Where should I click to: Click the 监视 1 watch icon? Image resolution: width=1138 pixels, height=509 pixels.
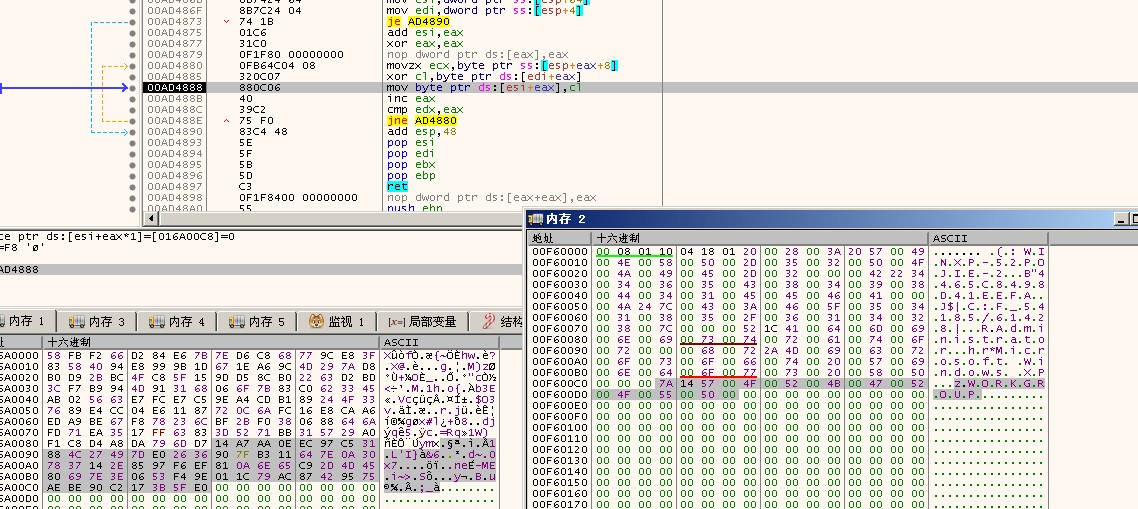pos(316,321)
